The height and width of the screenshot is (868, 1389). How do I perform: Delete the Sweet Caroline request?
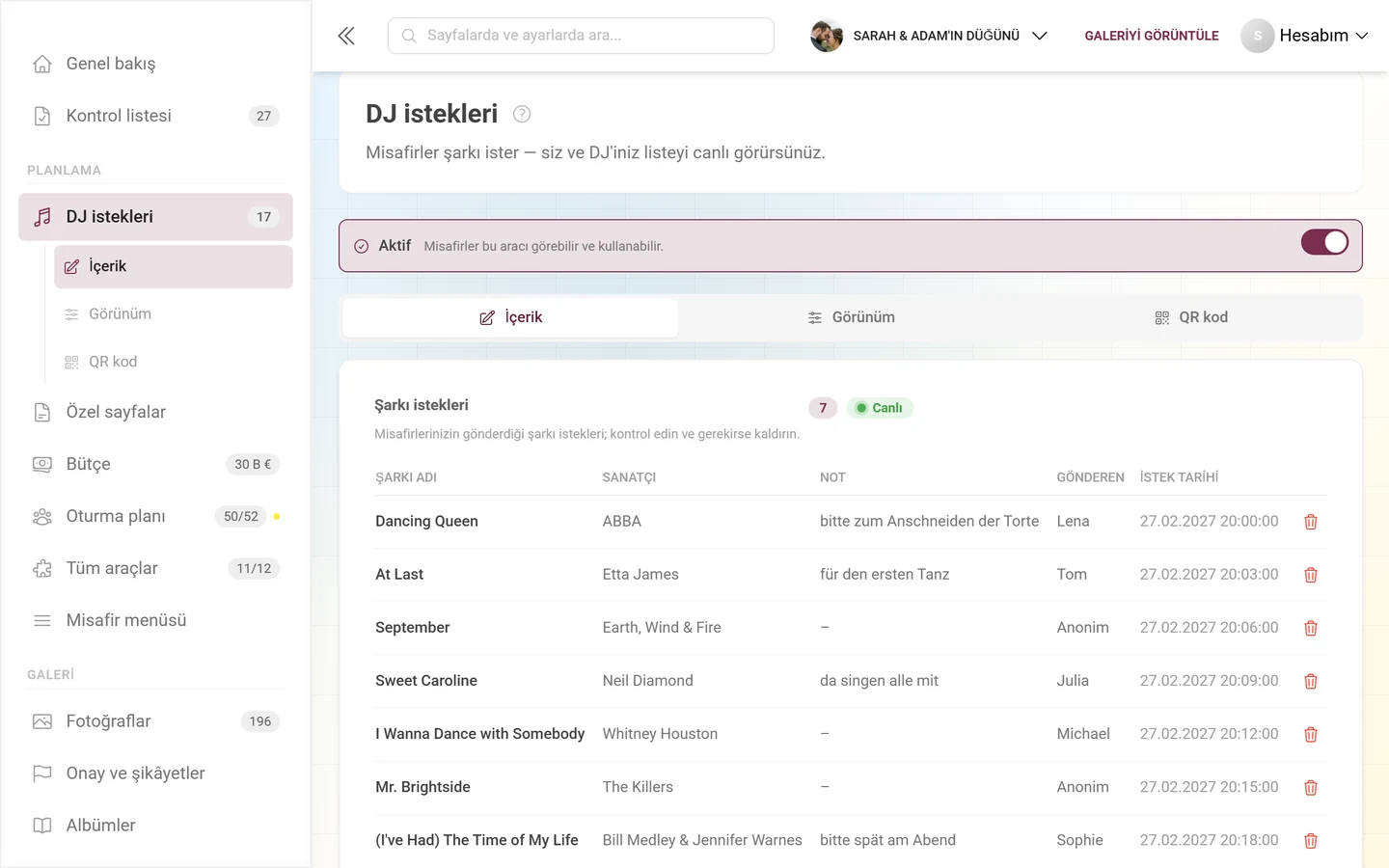click(1311, 681)
